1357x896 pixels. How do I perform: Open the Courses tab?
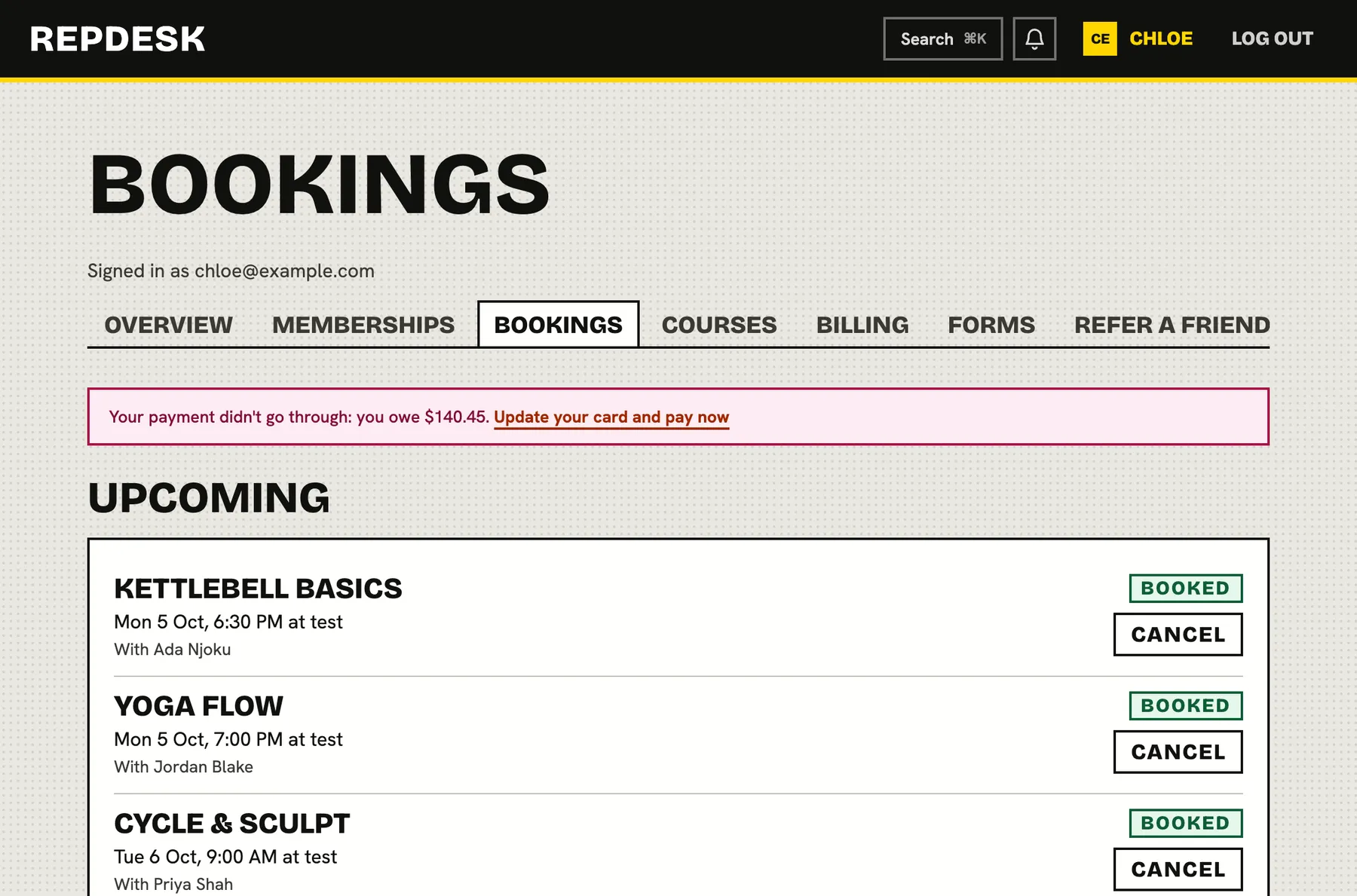click(719, 325)
